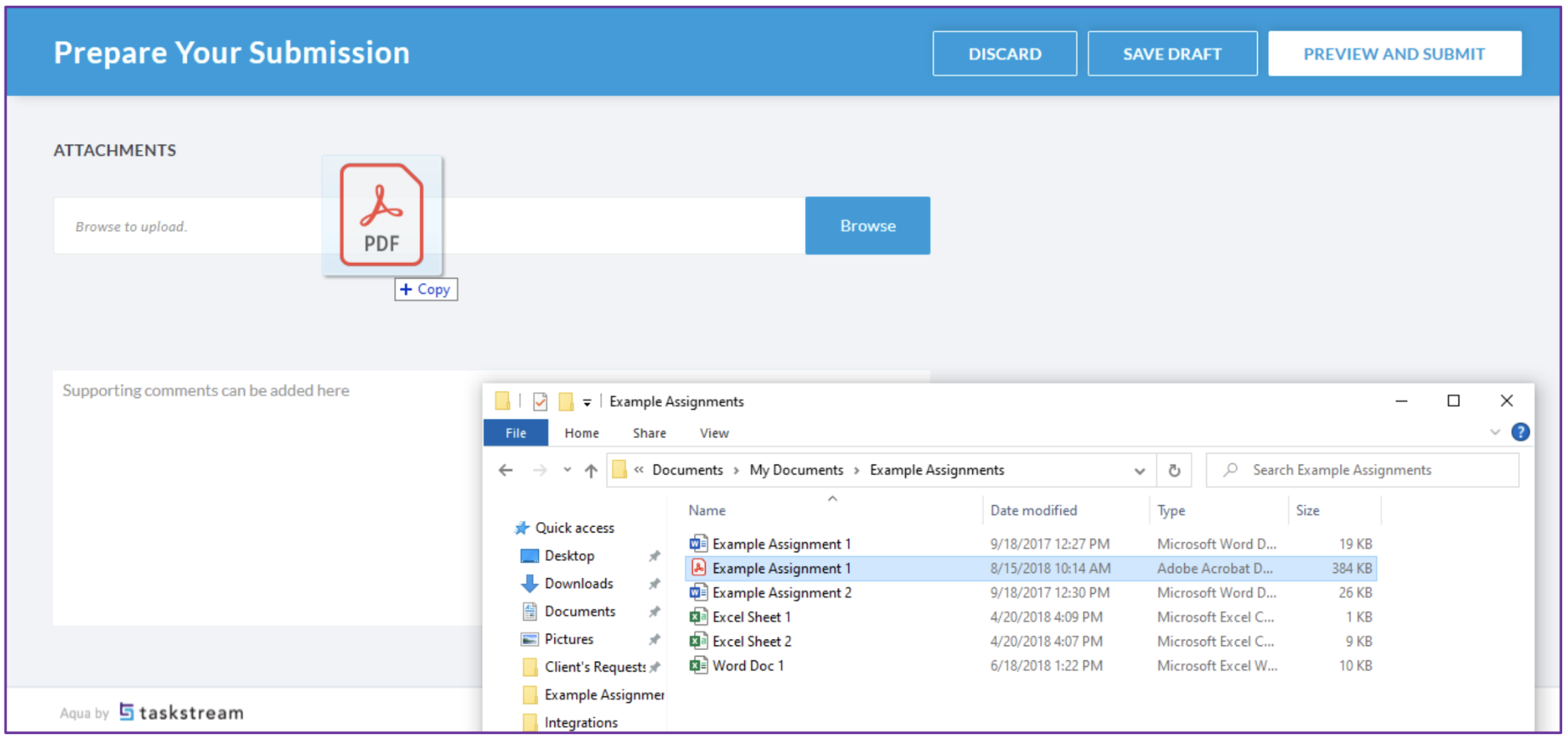Screen dimensions: 1568x743
Task: Select Example Assignment 1 Word document
Action: 1031,544
